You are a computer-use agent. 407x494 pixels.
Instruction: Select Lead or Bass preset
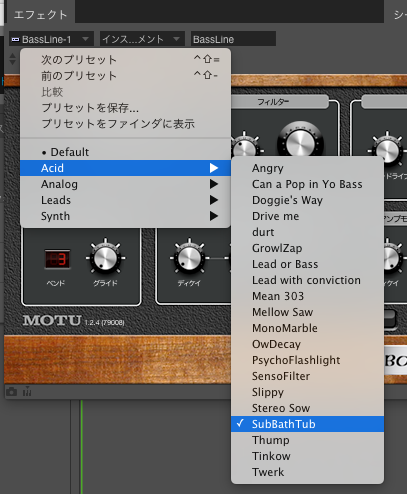click(307, 264)
